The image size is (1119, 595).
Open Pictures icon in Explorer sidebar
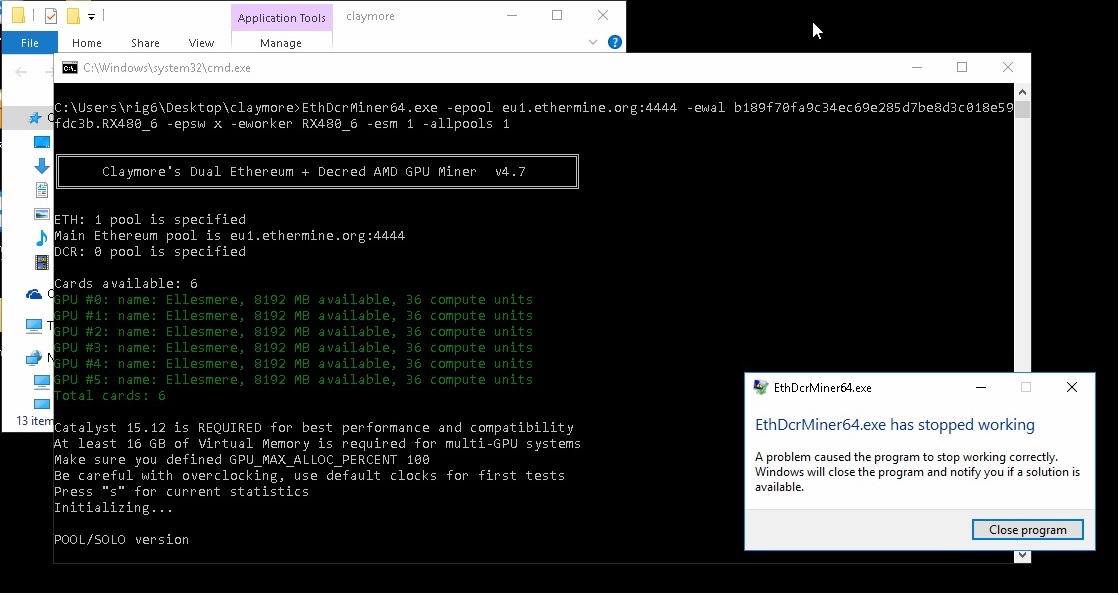coord(42,214)
